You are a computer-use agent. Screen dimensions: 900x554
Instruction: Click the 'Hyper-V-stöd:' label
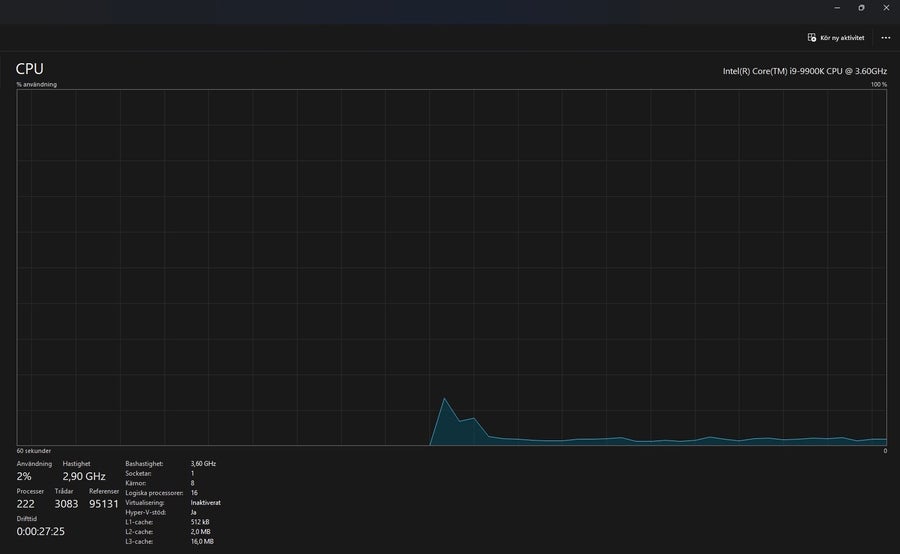point(146,512)
